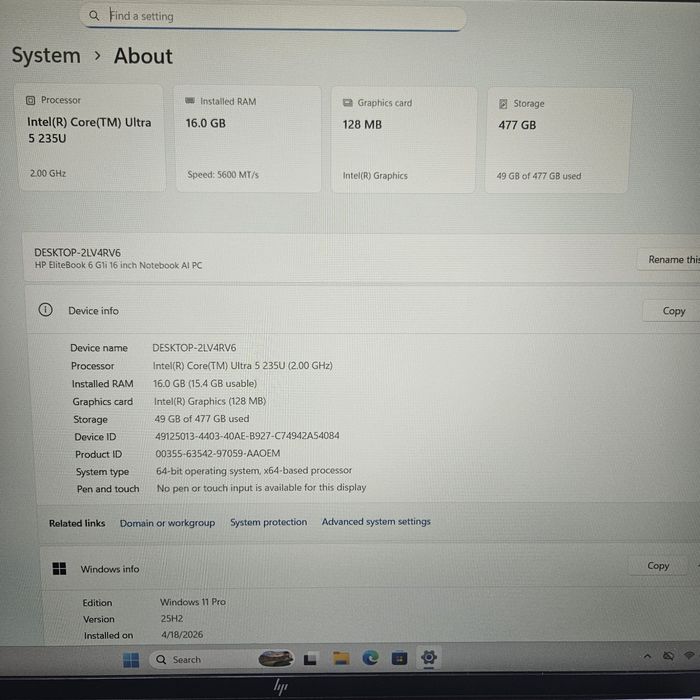Click the taskbar Search box

222,659
